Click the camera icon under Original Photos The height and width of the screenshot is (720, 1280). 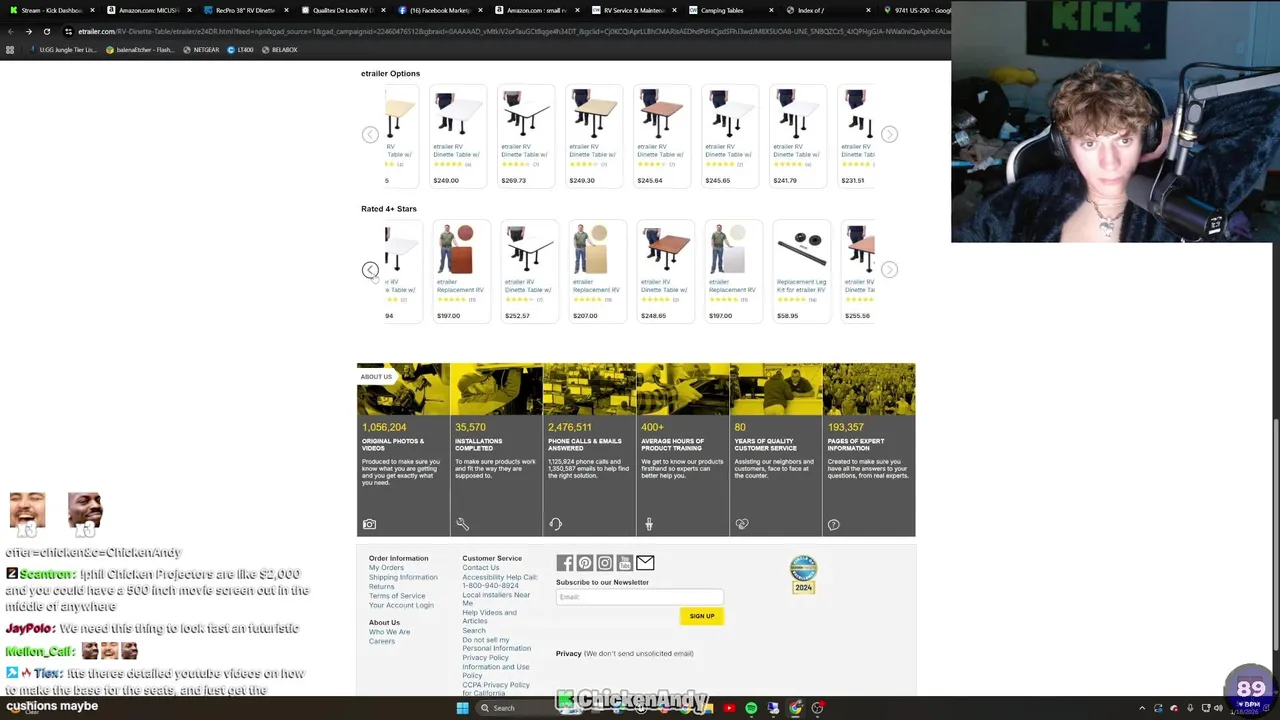point(369,524)
